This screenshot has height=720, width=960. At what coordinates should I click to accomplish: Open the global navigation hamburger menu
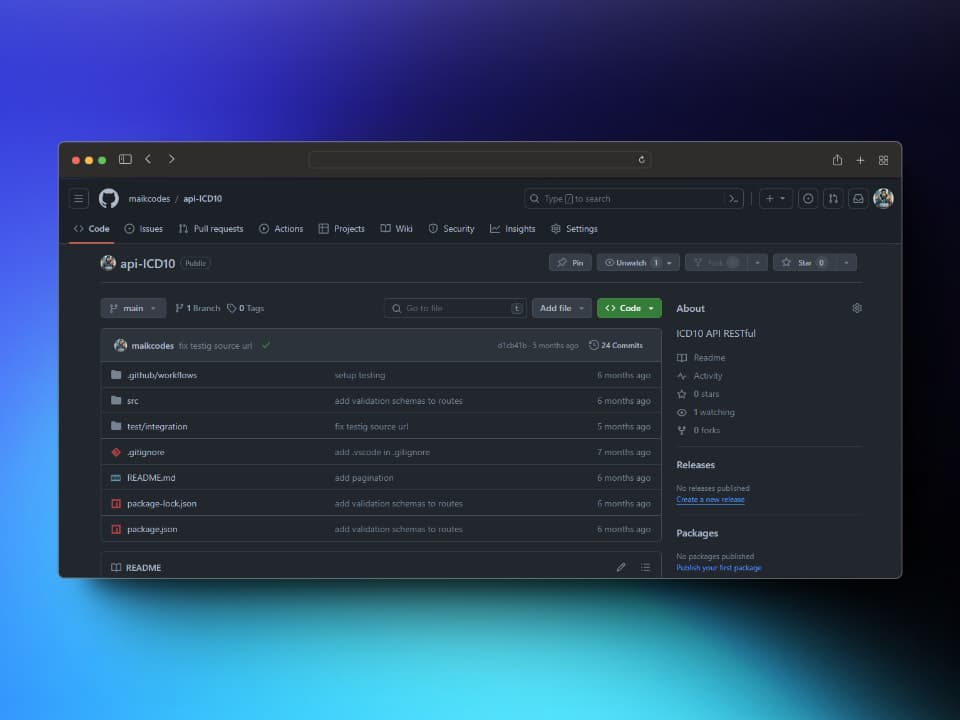tap(78, 198)
